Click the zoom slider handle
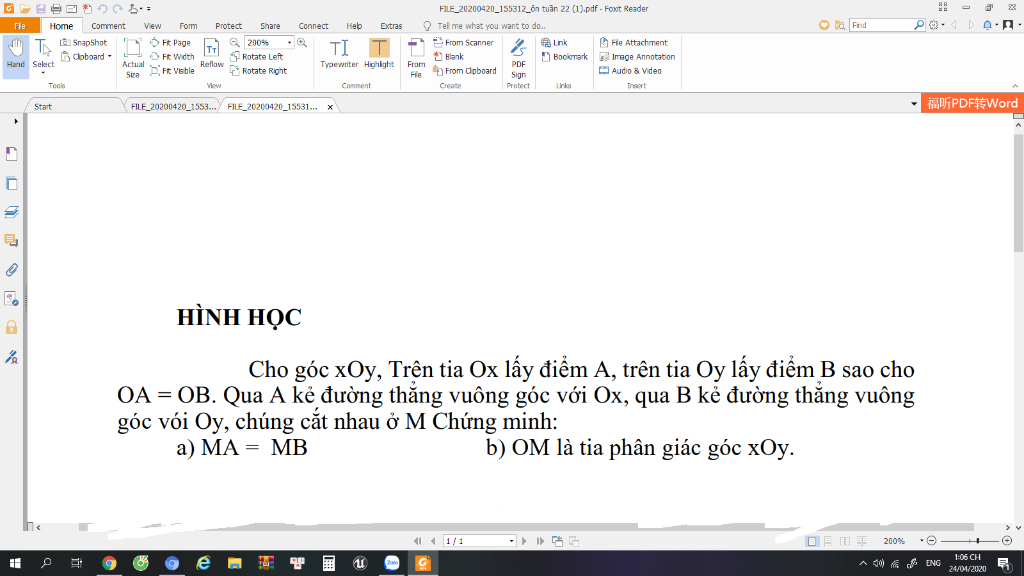This screenshot has height=576, width=1024. pyautogui.click(x=978, y=541)
